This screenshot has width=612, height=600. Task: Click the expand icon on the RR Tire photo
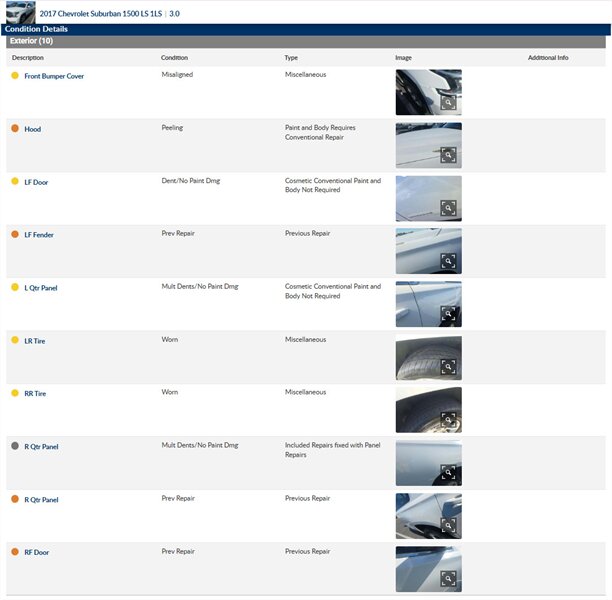point(449,420)
